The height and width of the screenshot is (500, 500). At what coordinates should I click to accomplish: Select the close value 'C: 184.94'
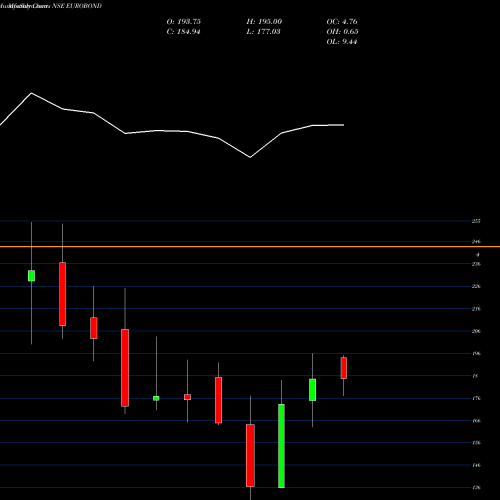pos(183,32)
